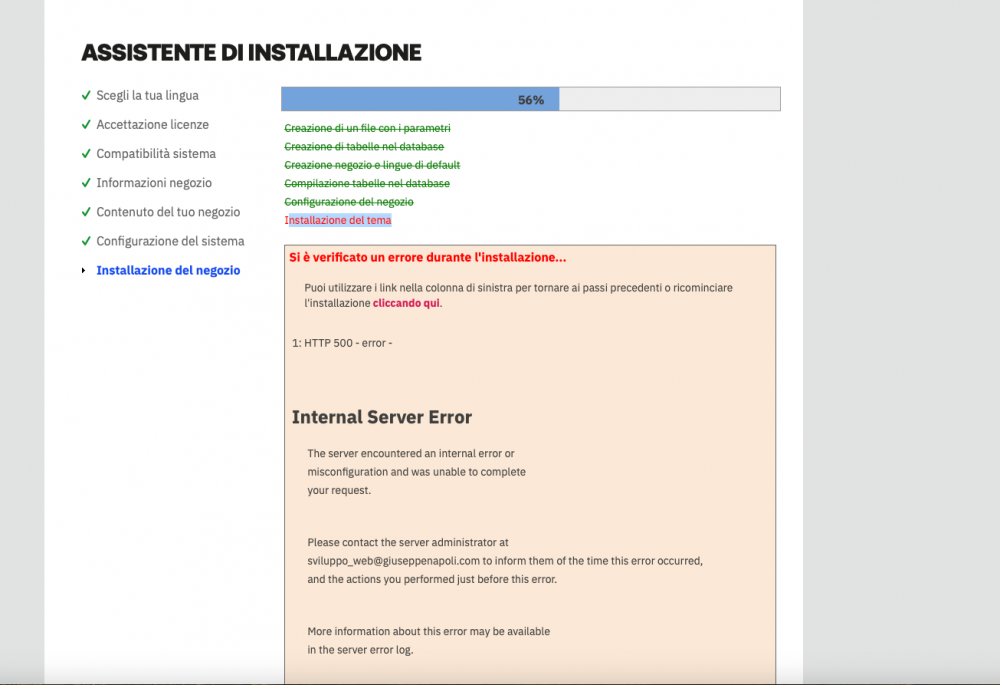Go back to the "Informazioni negozio" step
Viewport: 1000px width, 685px height.
coord(154,182)
